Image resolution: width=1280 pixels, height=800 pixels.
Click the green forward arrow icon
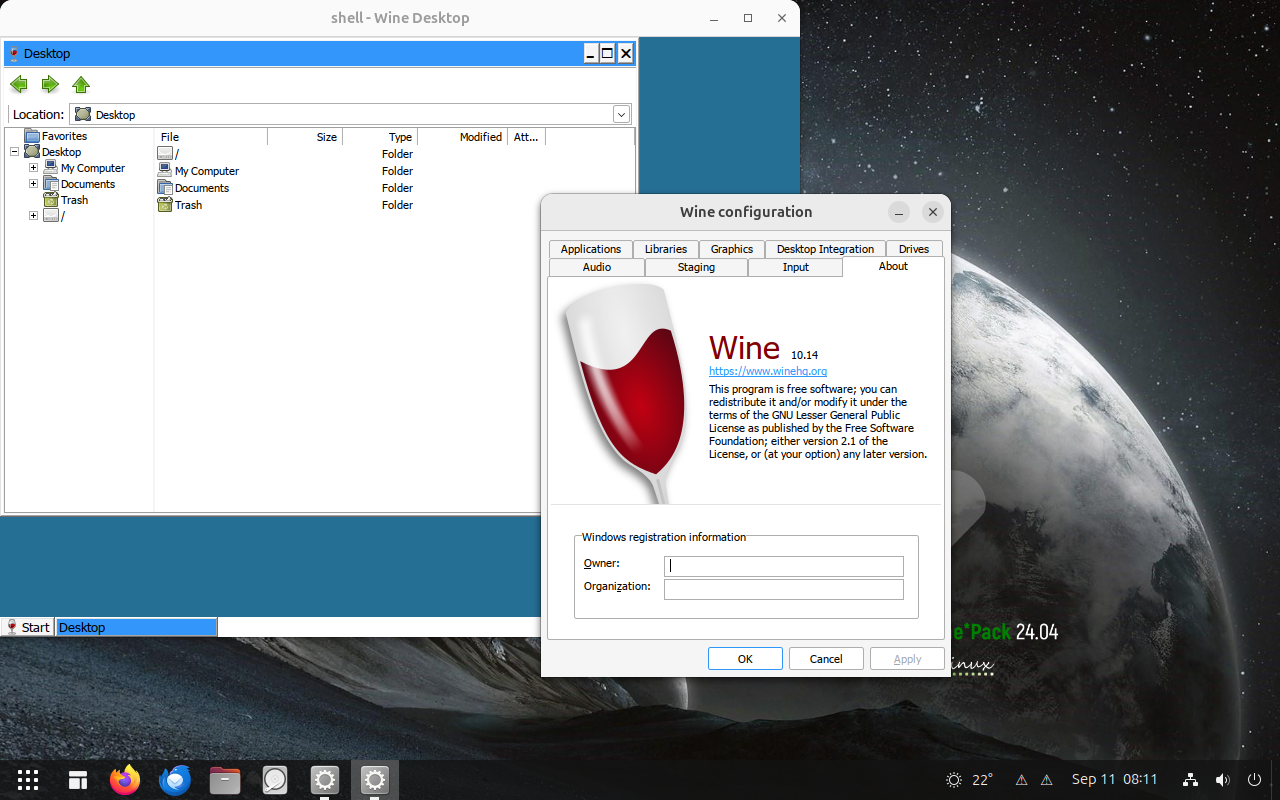click(x=50, y=84)
